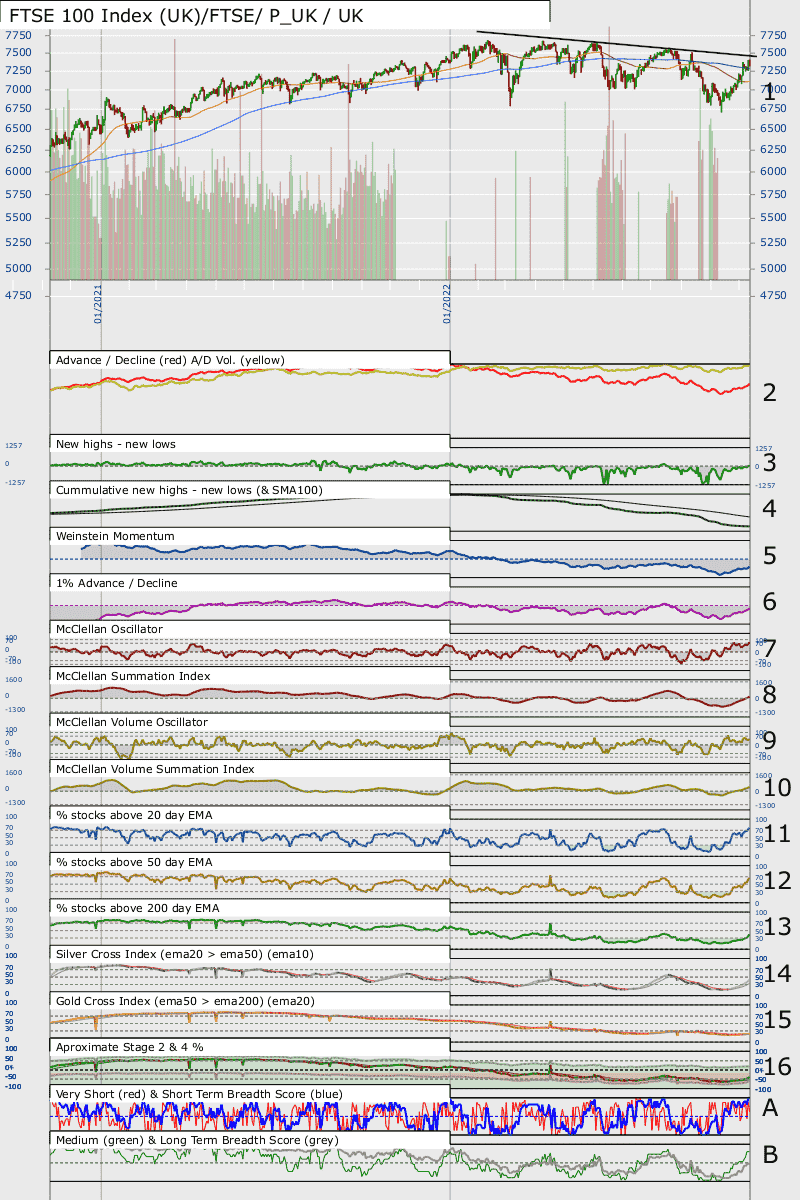Click the panel letter B marker
This screenshot has width=800, height=1200.
point(770,1155)
